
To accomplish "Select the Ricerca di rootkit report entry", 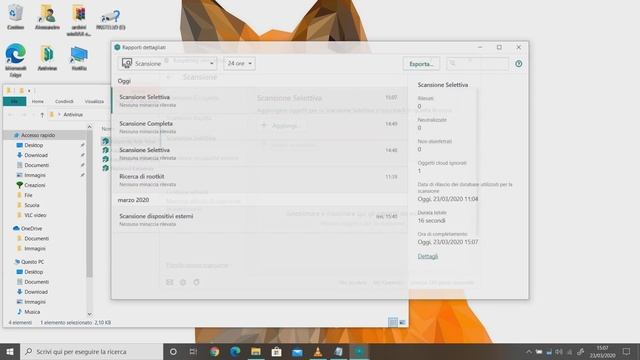I will [260, 180].
